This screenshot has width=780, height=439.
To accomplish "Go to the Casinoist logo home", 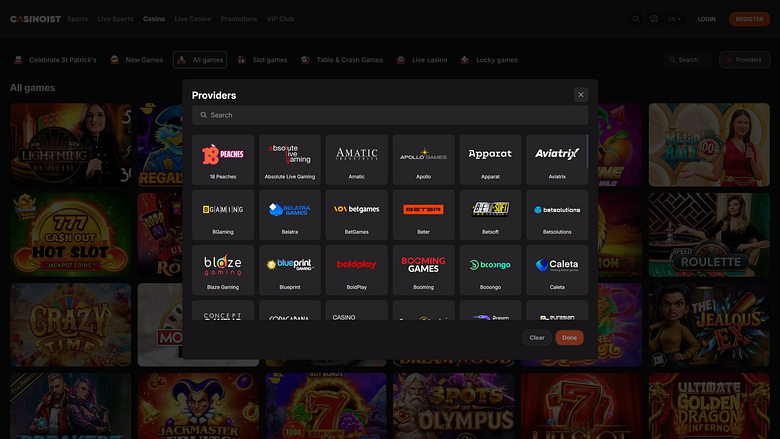I will (35, 19).
